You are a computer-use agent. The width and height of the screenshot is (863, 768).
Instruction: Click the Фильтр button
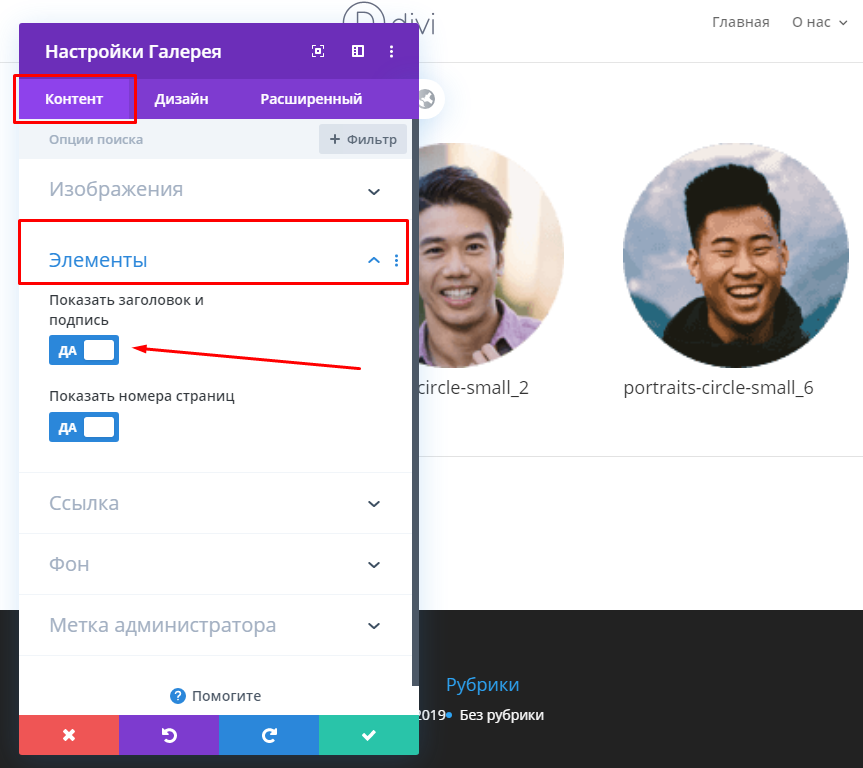click(363, 140)
